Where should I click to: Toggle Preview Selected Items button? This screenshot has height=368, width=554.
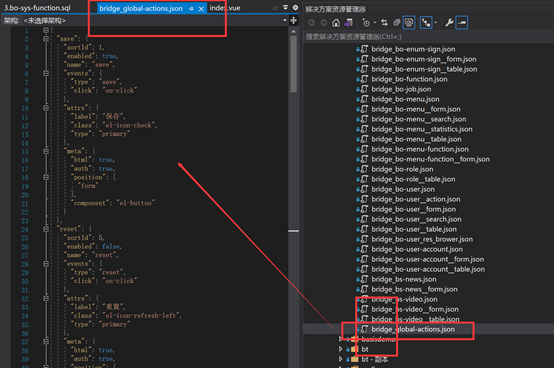click(462, 23)
